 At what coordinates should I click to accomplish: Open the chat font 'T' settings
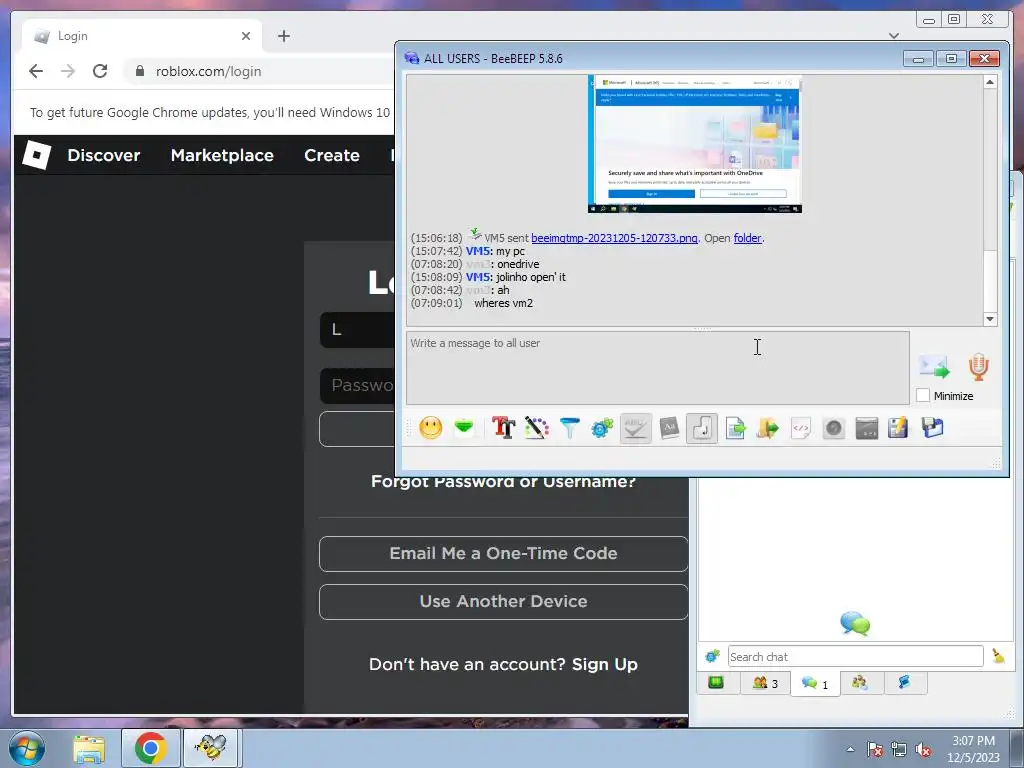pyautogui.click(x=504, y=428)
